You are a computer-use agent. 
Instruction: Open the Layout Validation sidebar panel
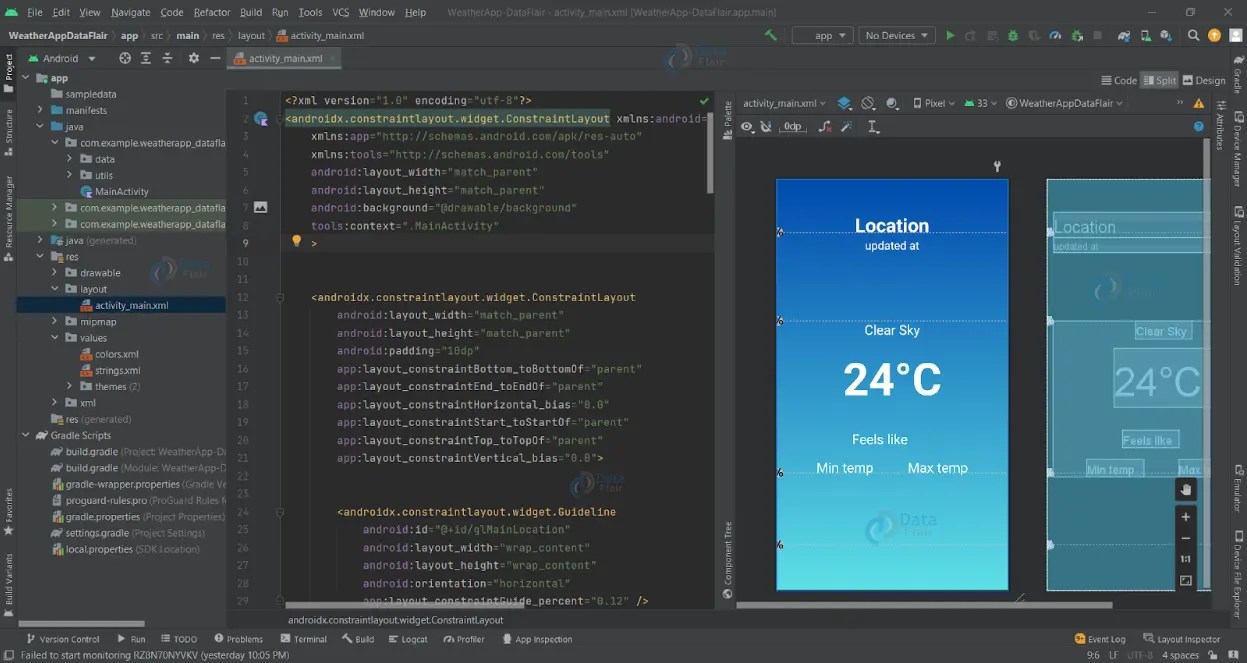[1240, 245]
